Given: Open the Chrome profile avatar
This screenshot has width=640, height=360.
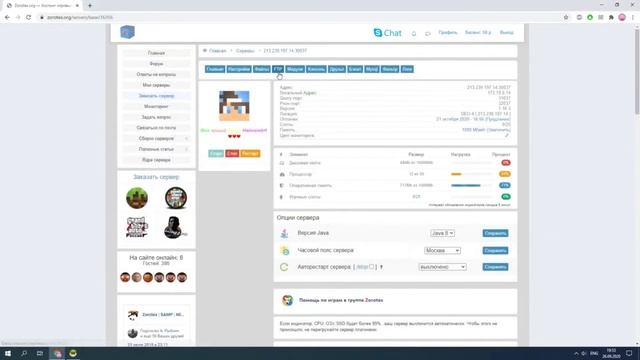Looking at the screenshot, I should tap(622, 17).
